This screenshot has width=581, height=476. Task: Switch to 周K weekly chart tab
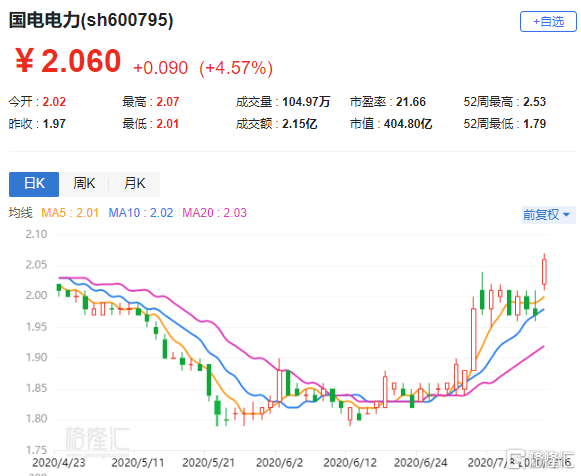coord(84,184)
